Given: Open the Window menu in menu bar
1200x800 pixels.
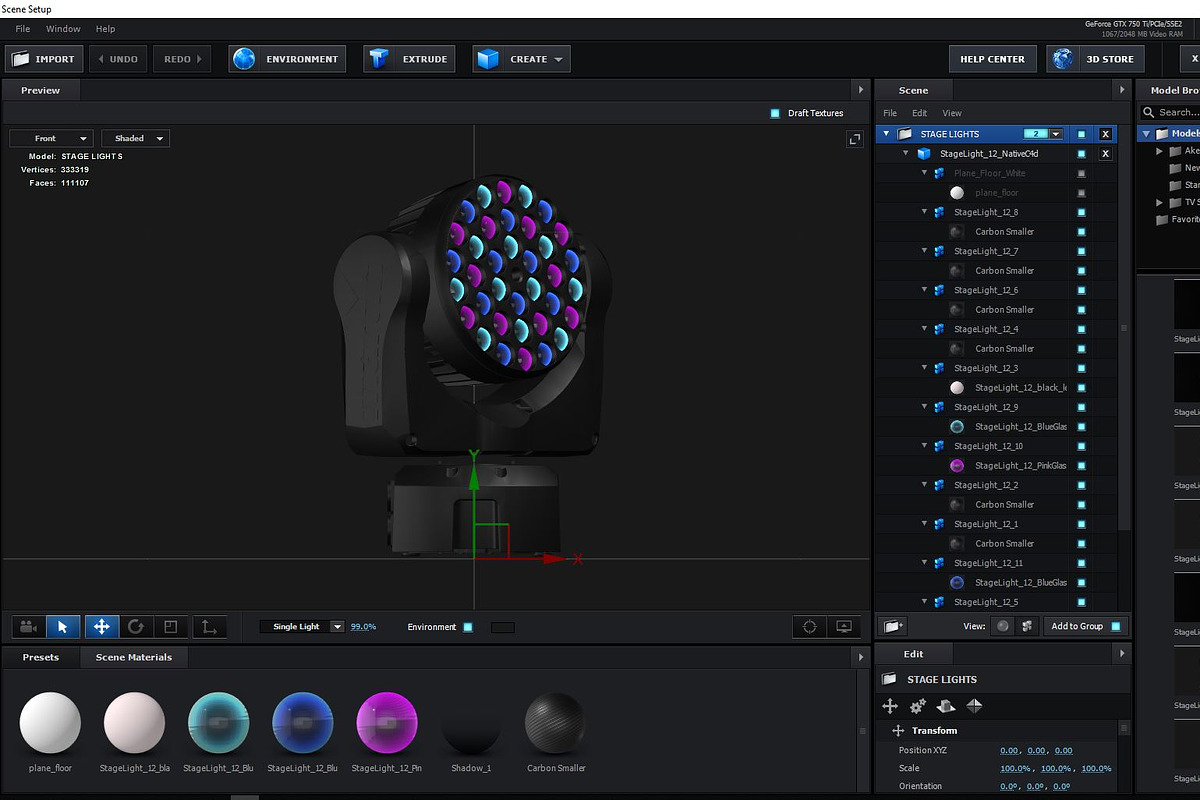Looking at the screenshot, I should pos(64,29).
